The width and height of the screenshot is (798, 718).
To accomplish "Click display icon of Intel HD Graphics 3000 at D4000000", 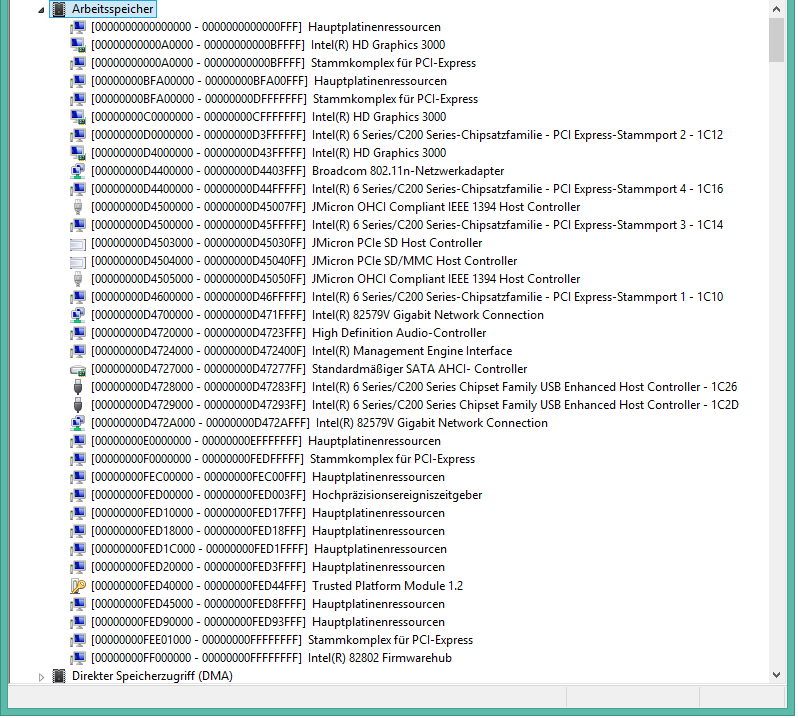I will click(x=78, y=153).
